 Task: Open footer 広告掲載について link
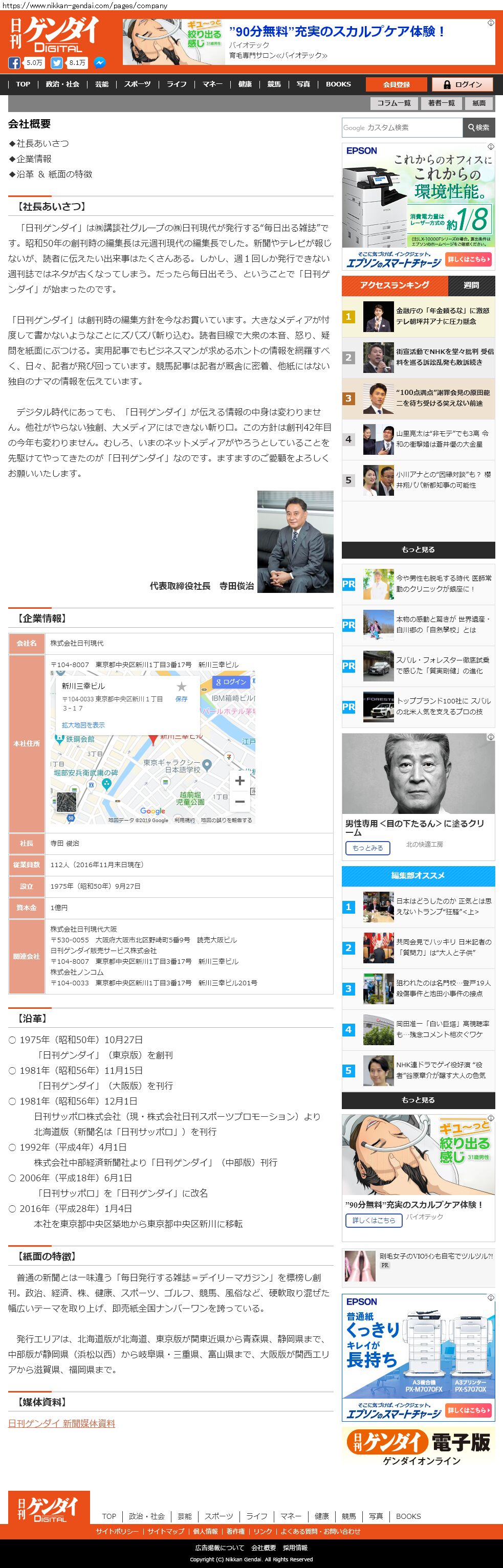pos(220,1548)
